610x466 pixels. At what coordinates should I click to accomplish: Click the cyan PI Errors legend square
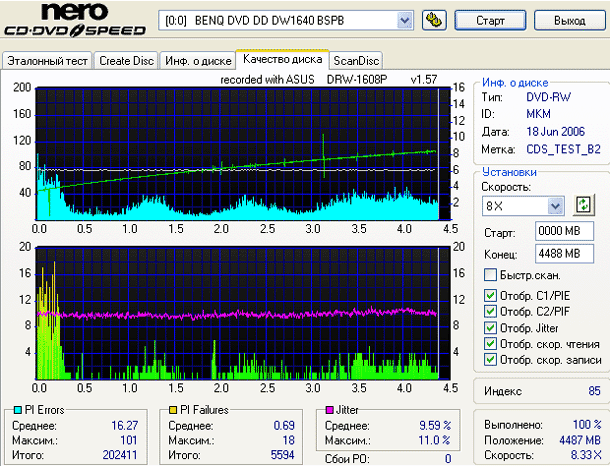[18, 410]
